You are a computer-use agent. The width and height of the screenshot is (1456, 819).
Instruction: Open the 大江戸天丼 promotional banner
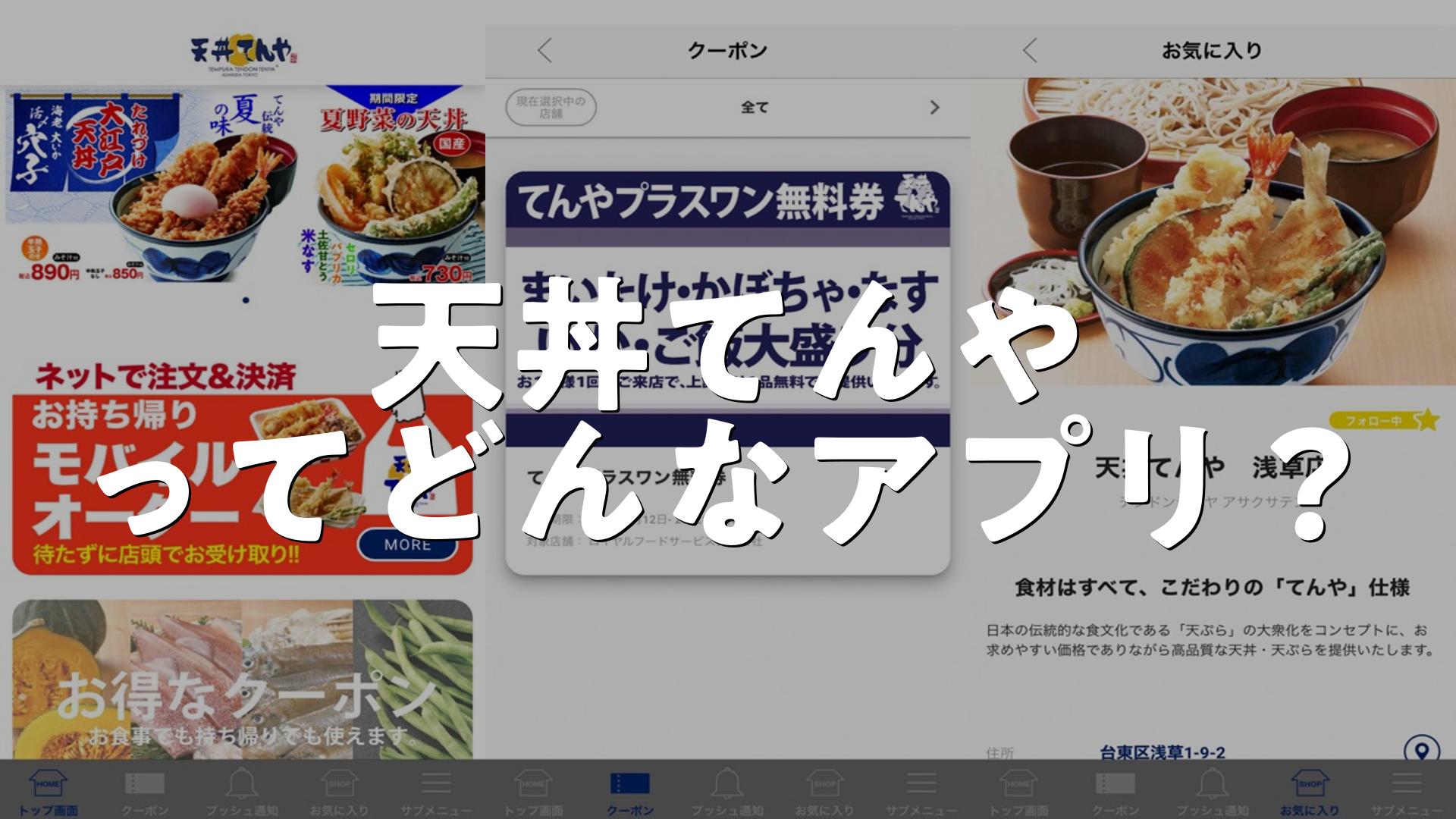(x=152, y=184)
